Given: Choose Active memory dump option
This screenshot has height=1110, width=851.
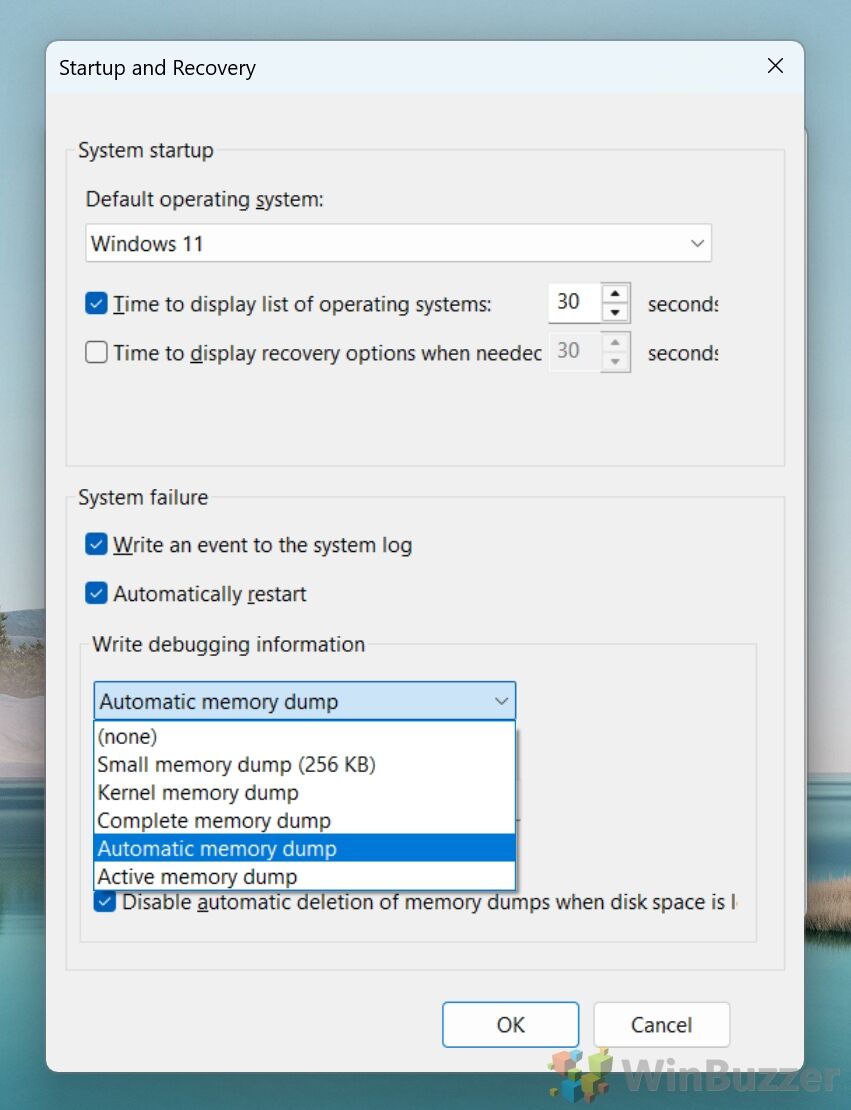Looking at the screenshot, I should pos(304,876).
